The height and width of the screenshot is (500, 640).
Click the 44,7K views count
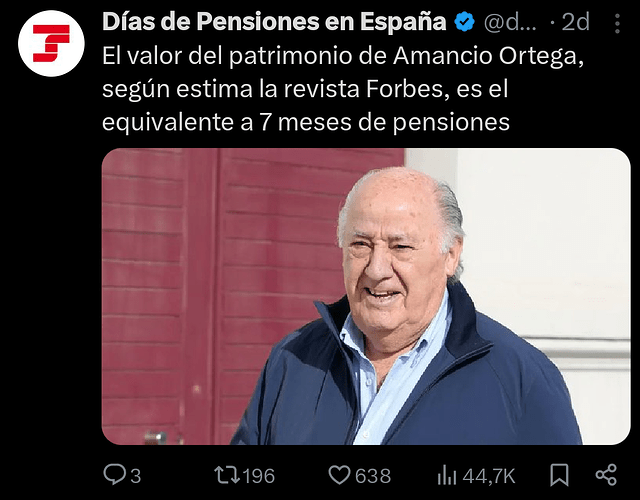click(489, 476)
